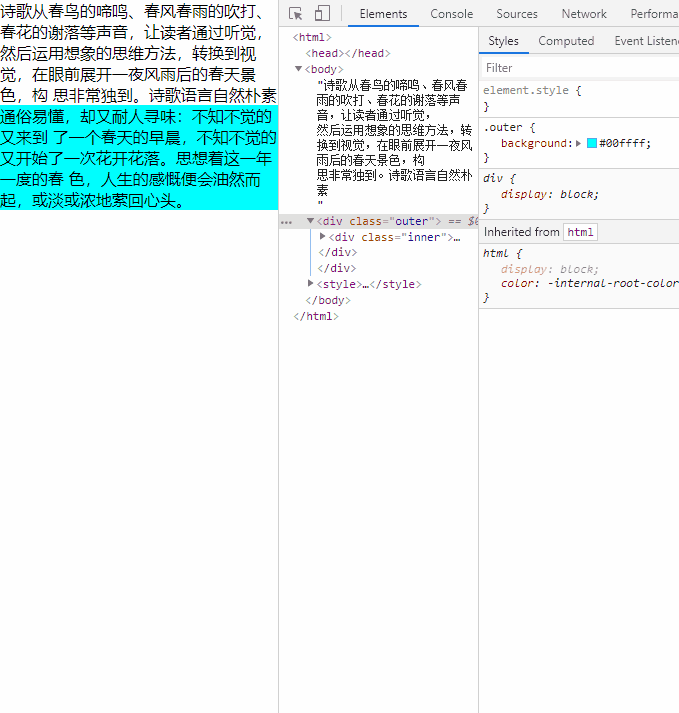
Task: Switch to the Elements tab
Action: [x=383, y=14]
